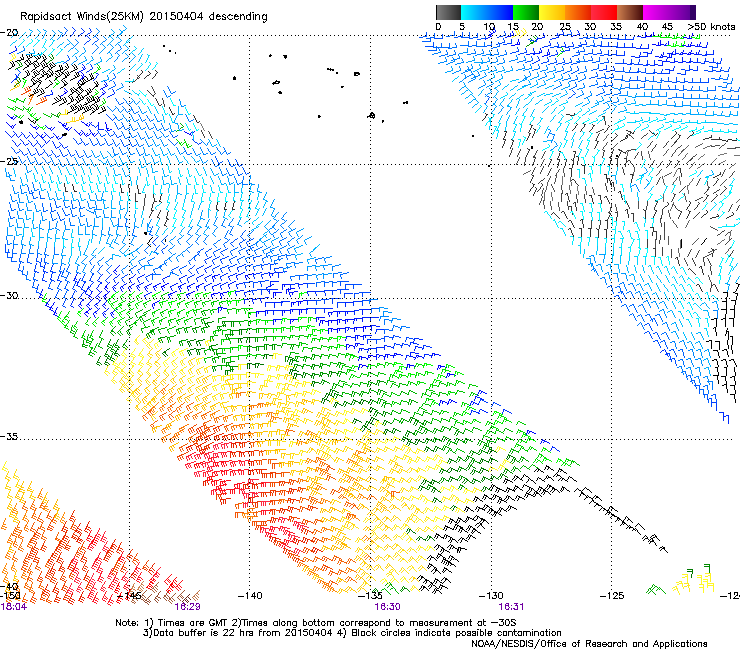Viewport: 740px width, 650px height.
Task: Pick the brown 35-40 knots legend color
Action: [630, 12]
